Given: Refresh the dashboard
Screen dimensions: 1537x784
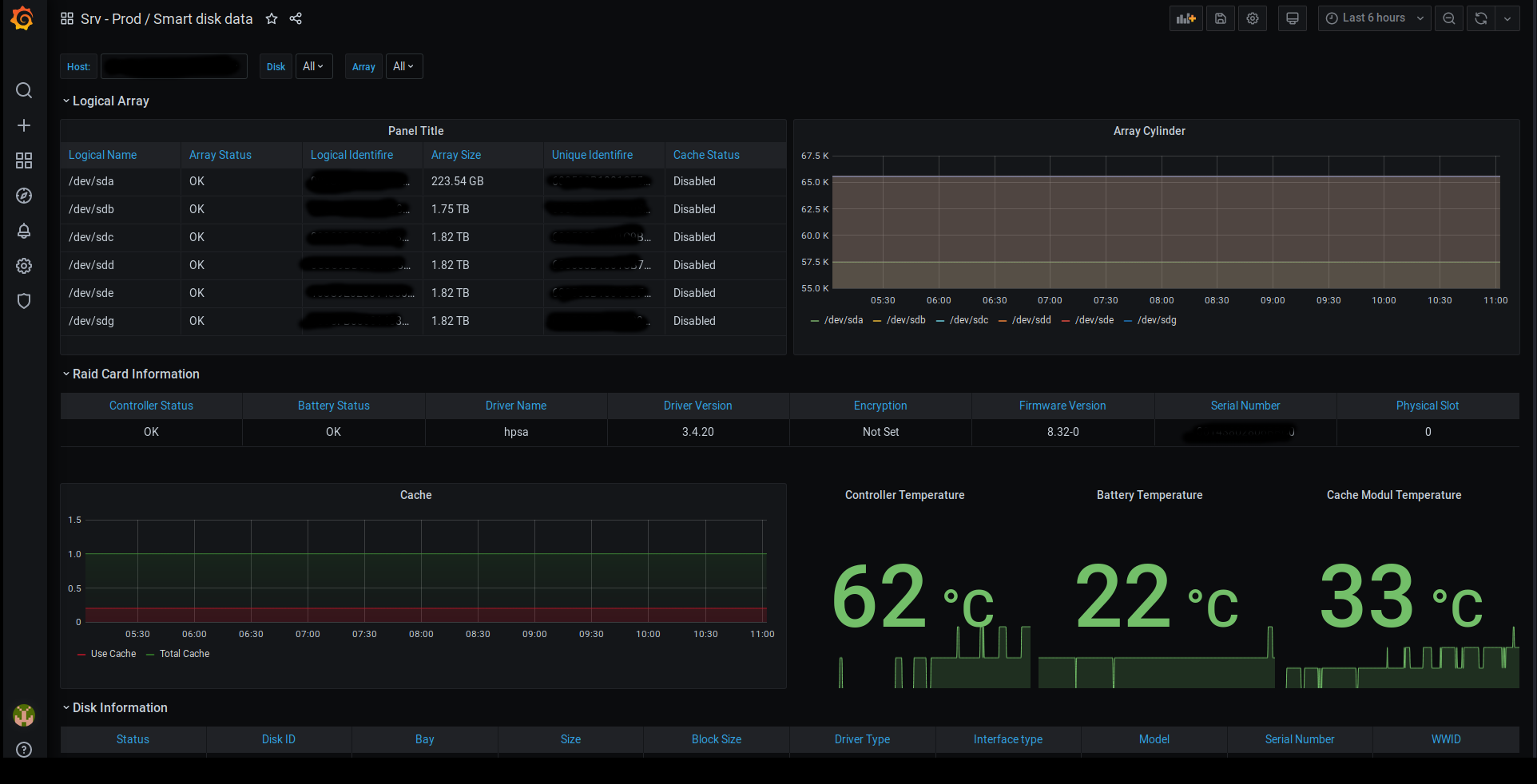Looking at the screenshot, I should 1481,18.
